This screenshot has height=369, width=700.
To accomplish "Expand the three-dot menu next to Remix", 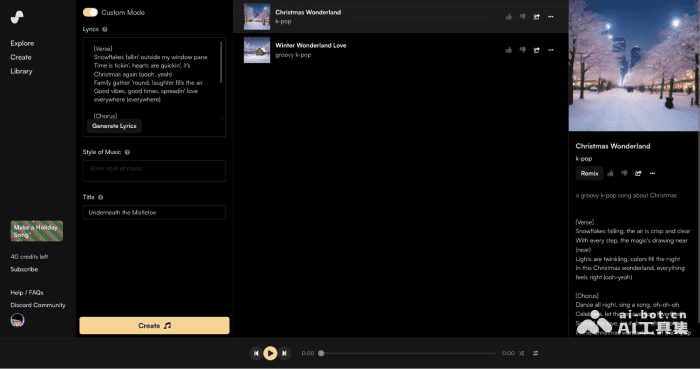I will [x=652, y=174].
